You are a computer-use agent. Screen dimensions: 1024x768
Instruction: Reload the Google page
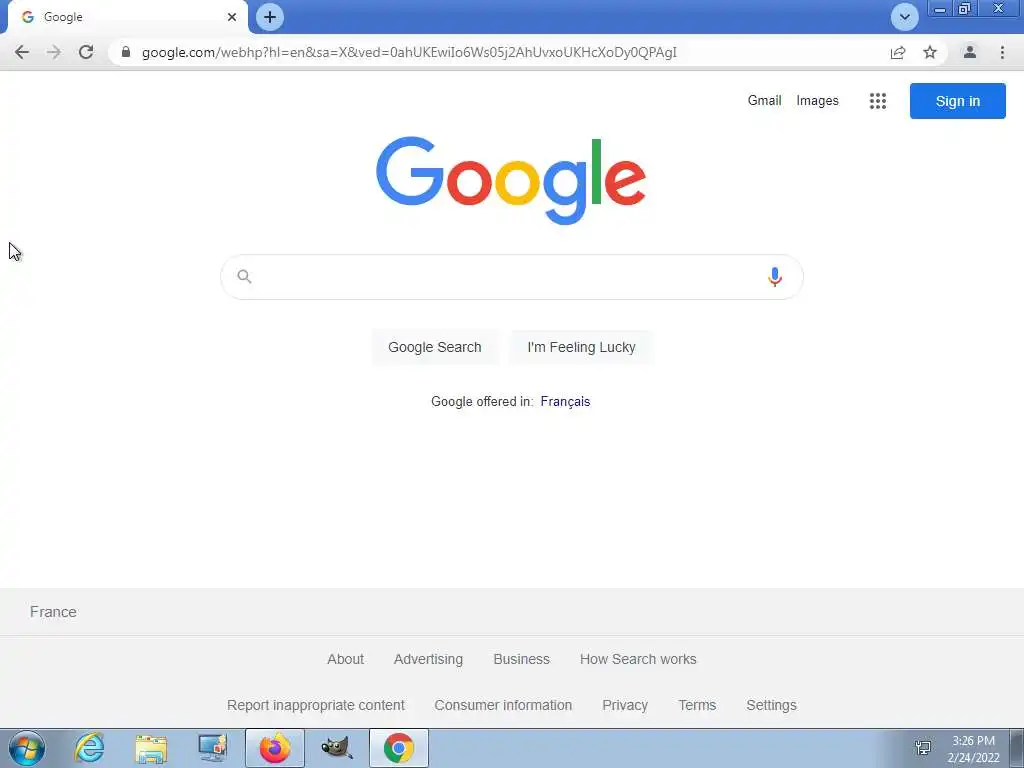click(86, 52)
